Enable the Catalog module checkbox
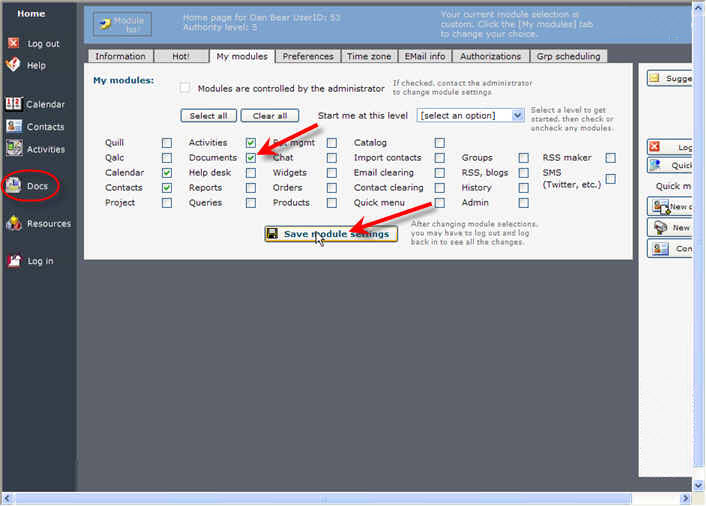Screen dimensions: 706x506 coord(440,143)
